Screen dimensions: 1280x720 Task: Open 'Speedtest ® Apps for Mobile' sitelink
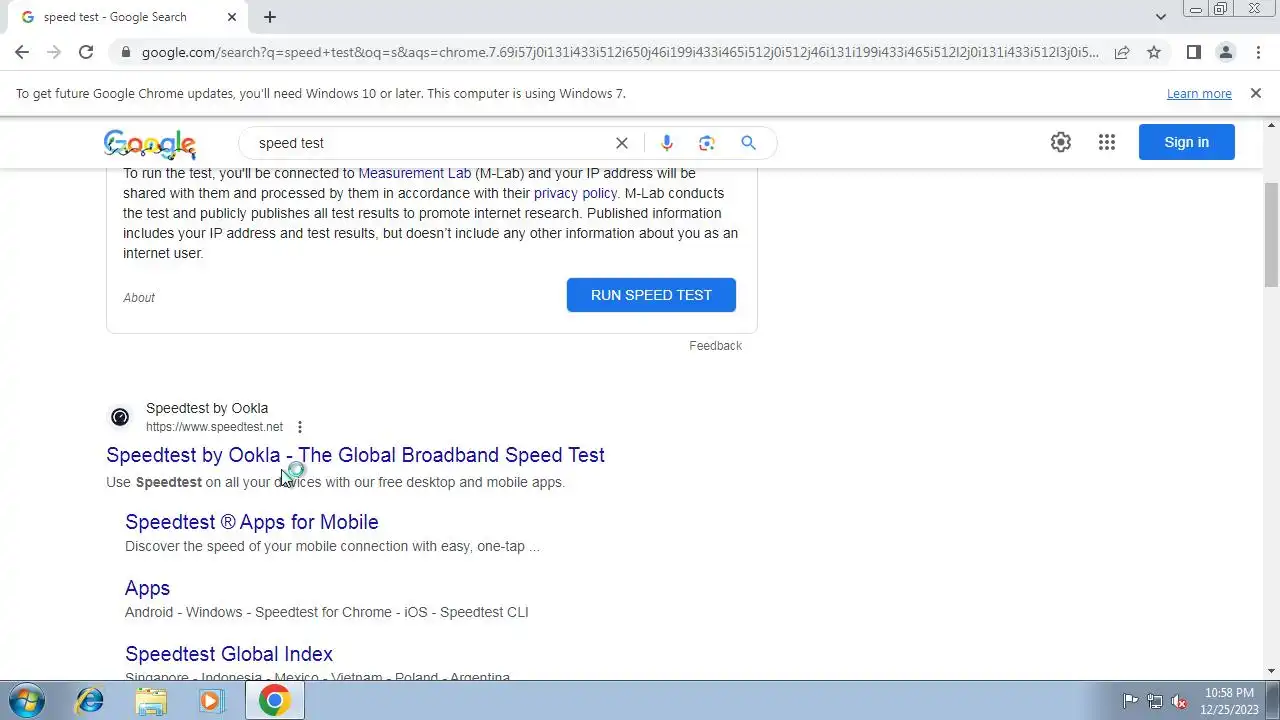tap(252, 522)
